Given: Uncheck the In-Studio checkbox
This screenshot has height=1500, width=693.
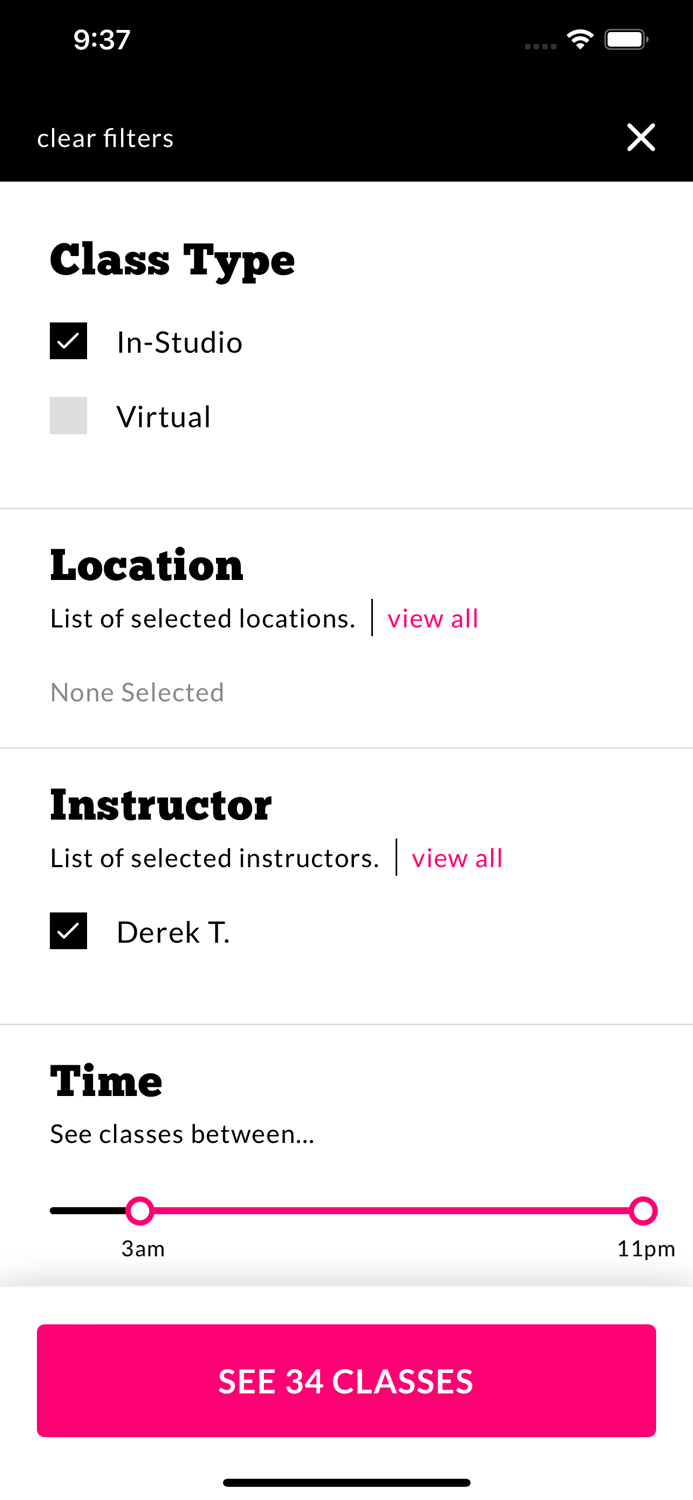Looking at the screenshot, I should click(x=68, y=341).
